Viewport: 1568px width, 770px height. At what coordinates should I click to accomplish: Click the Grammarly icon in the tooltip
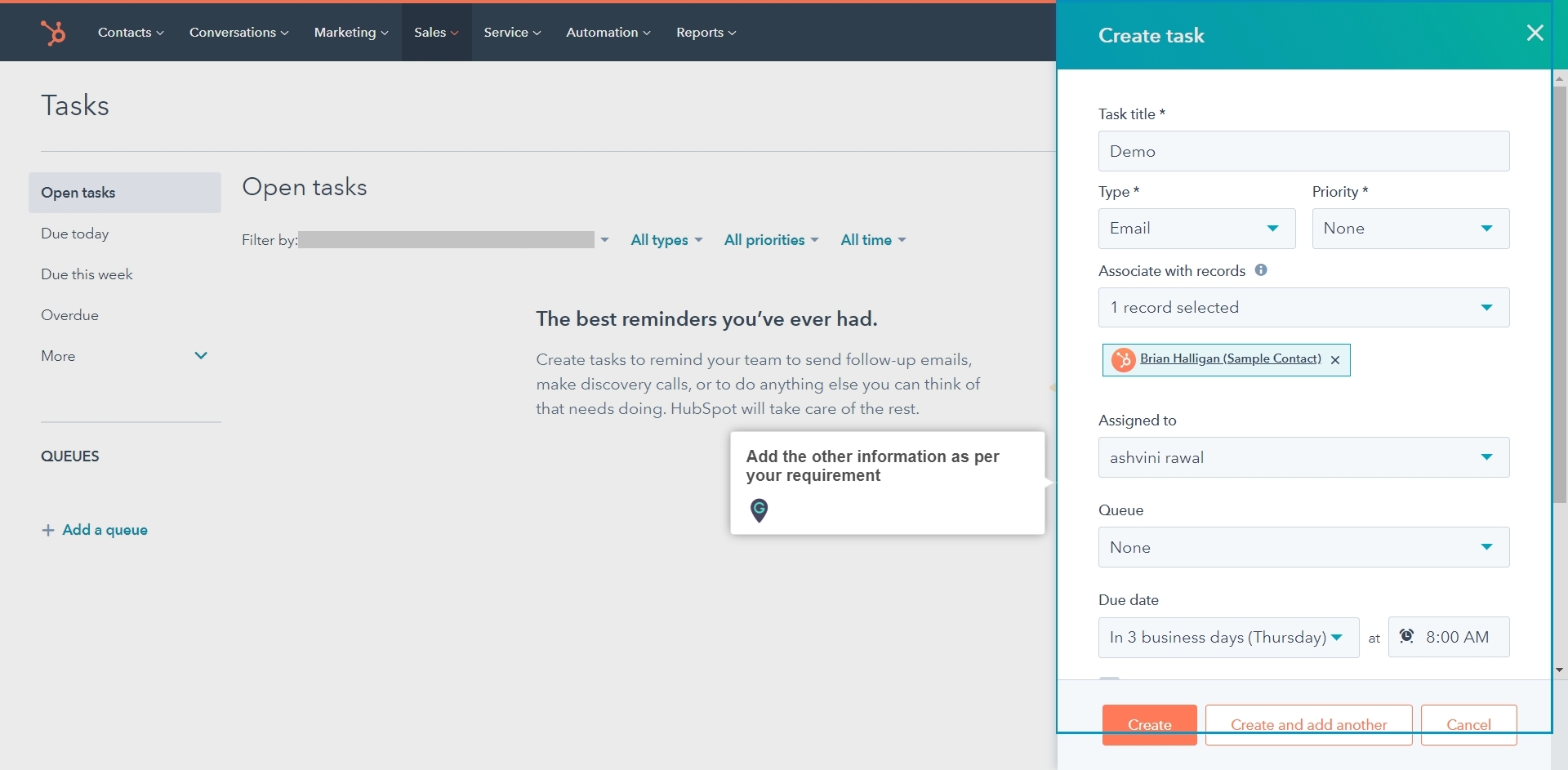pyautogui.click(x=759, y=510)
